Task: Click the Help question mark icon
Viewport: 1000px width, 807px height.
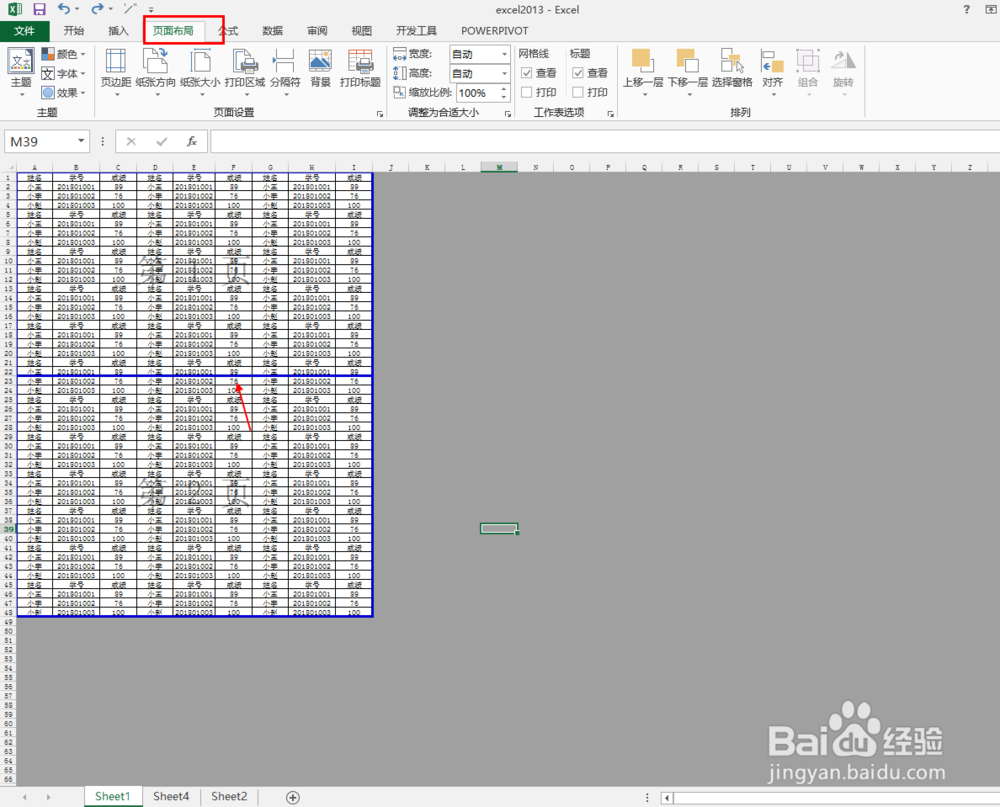Action: click(967, 10)
